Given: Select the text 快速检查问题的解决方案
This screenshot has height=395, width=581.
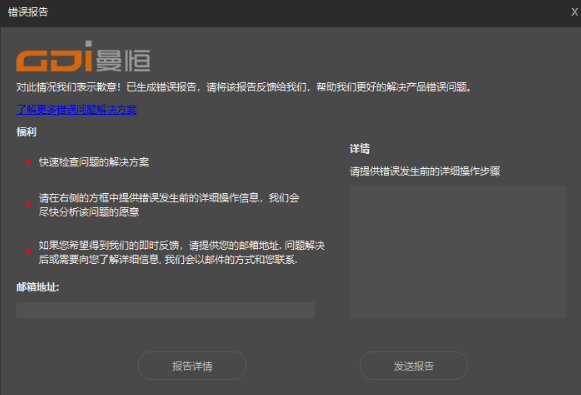Looking at the screenshot, I should coord(94,162).
